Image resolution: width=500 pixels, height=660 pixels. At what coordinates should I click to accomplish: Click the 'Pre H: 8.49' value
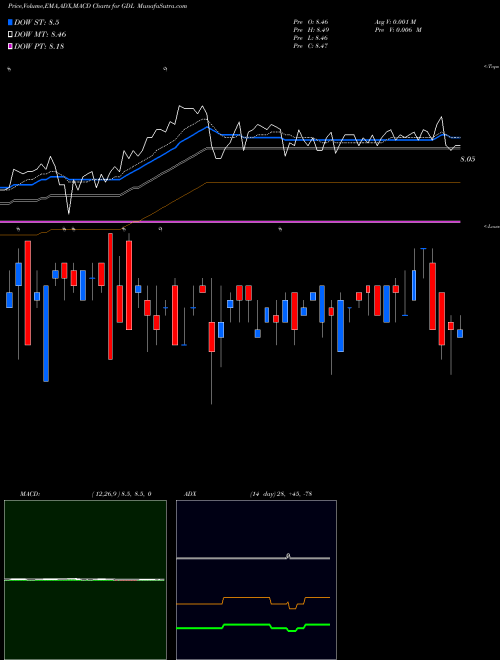pyautogui.click(x=311, y=30)
